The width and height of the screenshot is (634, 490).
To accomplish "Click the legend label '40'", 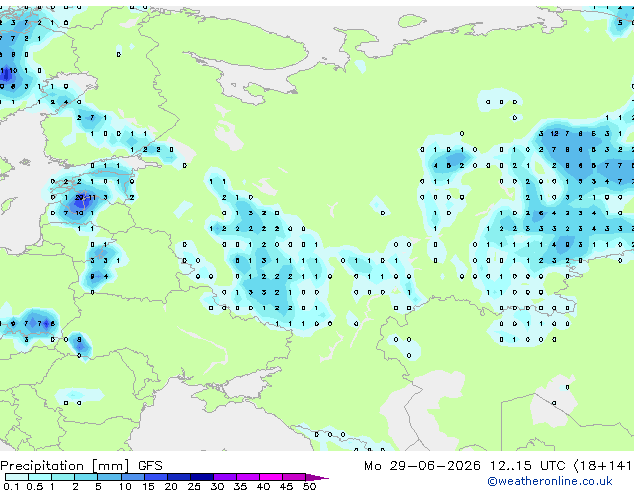I will coord(263,486).
